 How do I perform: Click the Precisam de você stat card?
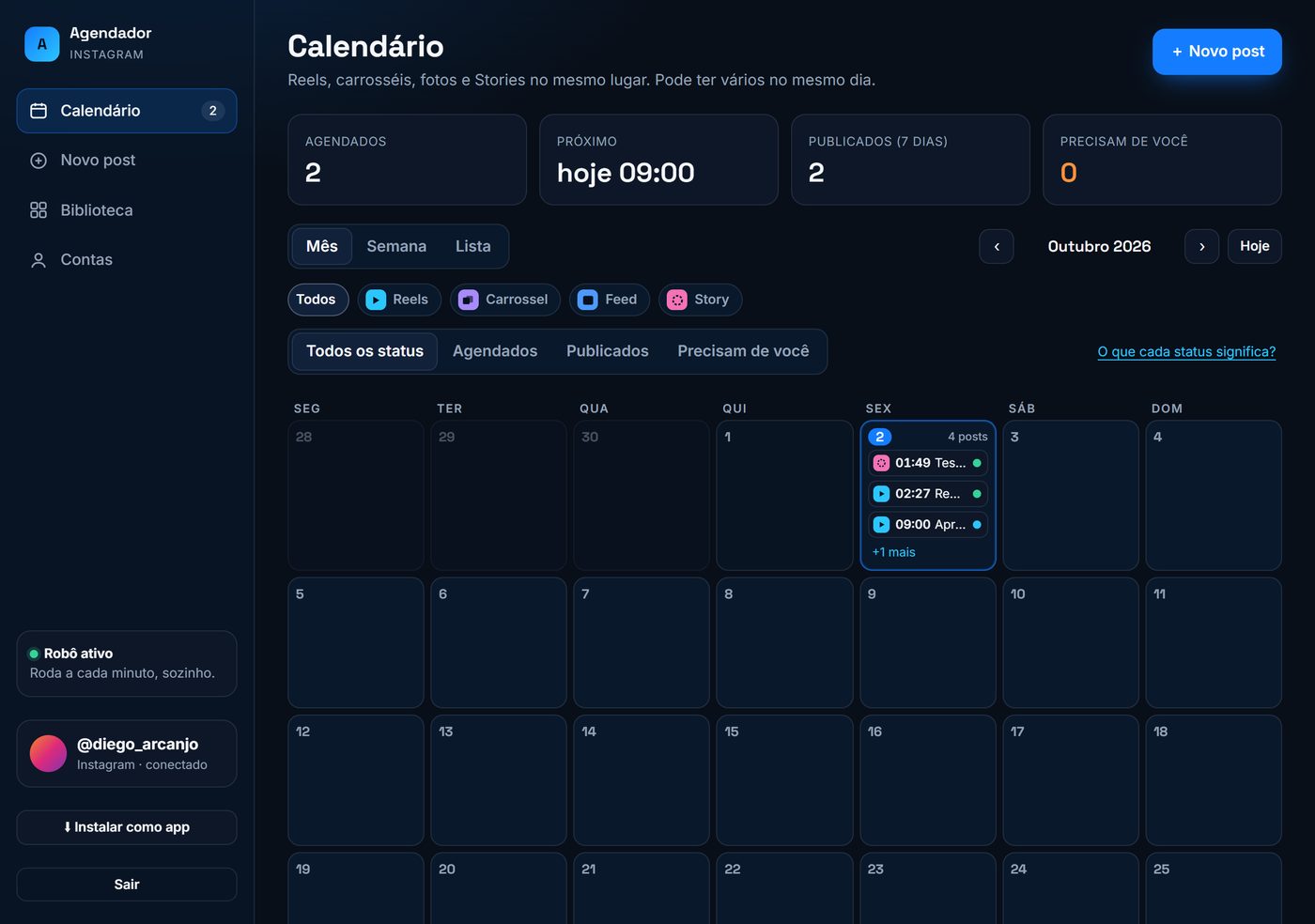[x=1162, y=160]
